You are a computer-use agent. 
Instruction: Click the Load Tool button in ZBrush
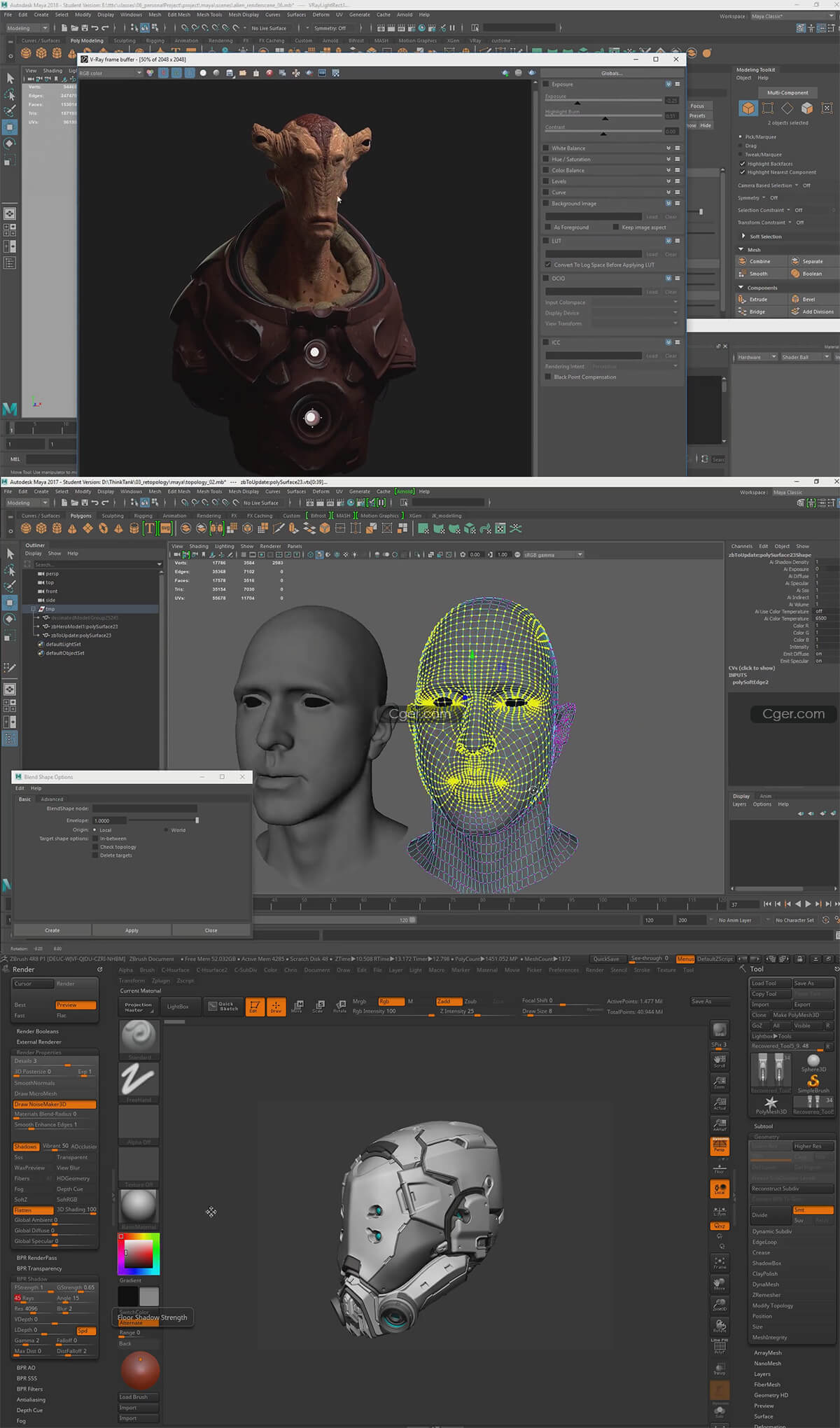point(771,983)
